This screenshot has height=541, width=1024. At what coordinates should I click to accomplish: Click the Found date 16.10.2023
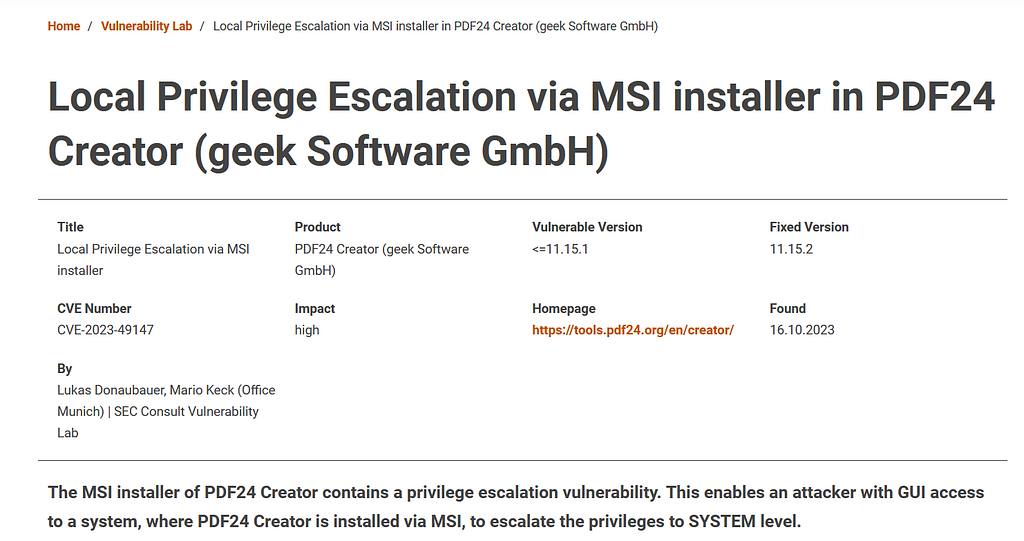802,330
